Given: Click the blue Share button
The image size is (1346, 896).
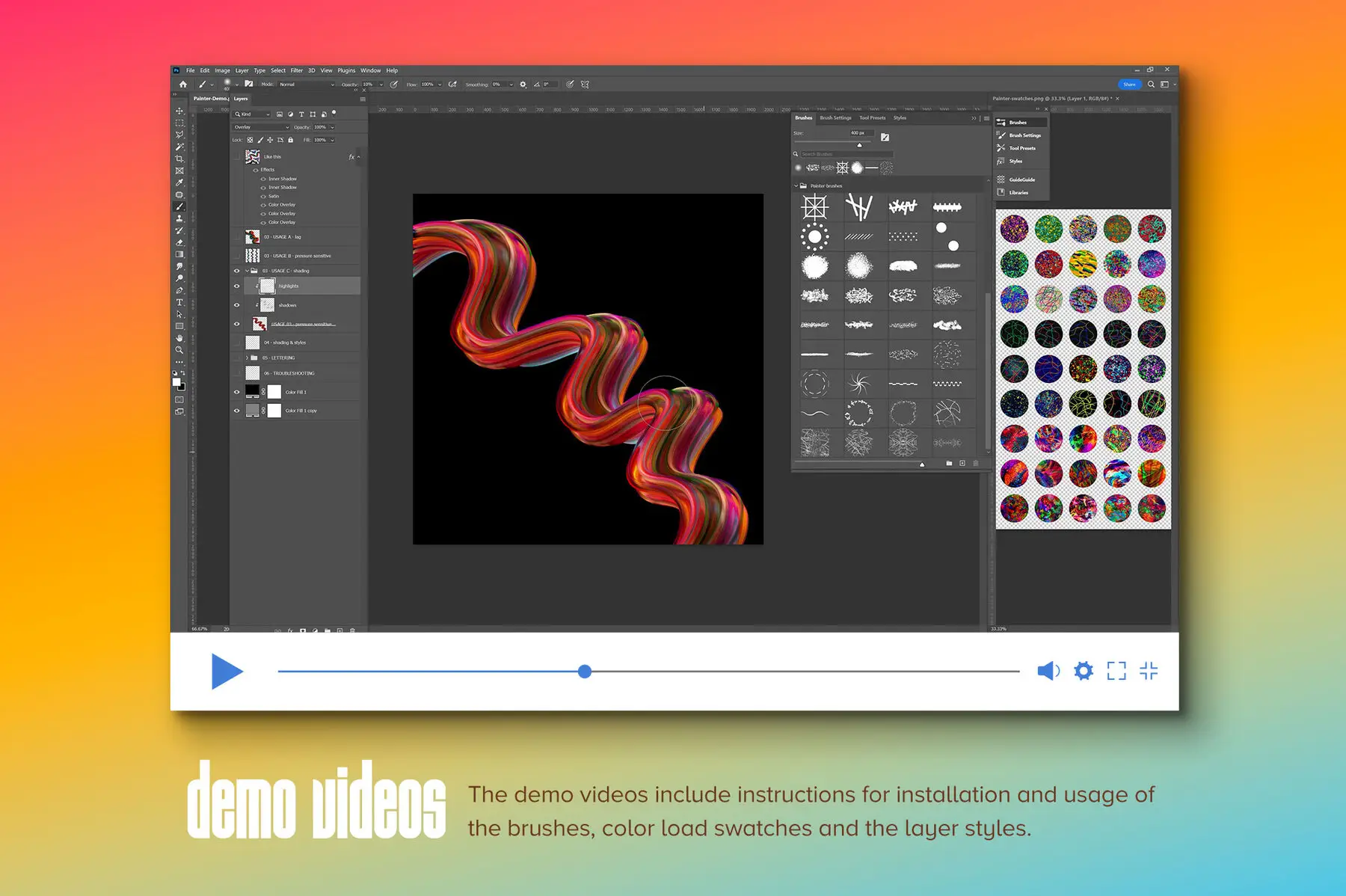Looking at the screenshot, I should (x=1128, y=84).
